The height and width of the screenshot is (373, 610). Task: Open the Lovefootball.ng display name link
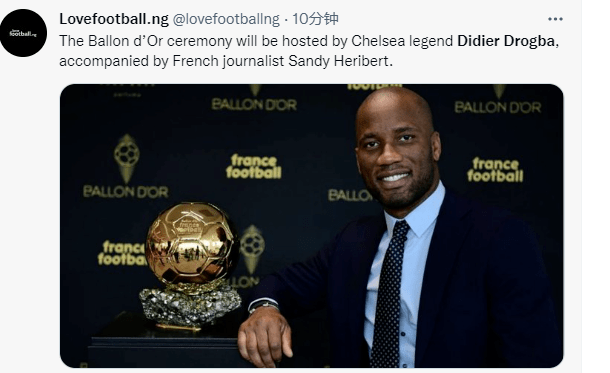(x=114, y=19)
